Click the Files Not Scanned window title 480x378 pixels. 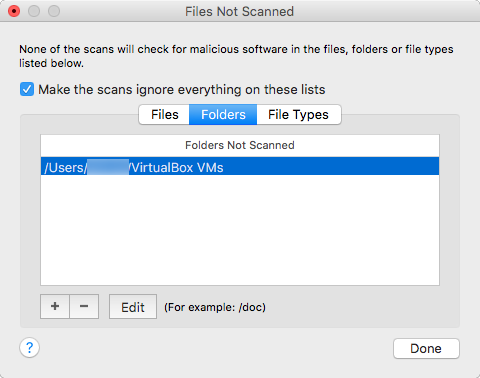click(239, 12)
